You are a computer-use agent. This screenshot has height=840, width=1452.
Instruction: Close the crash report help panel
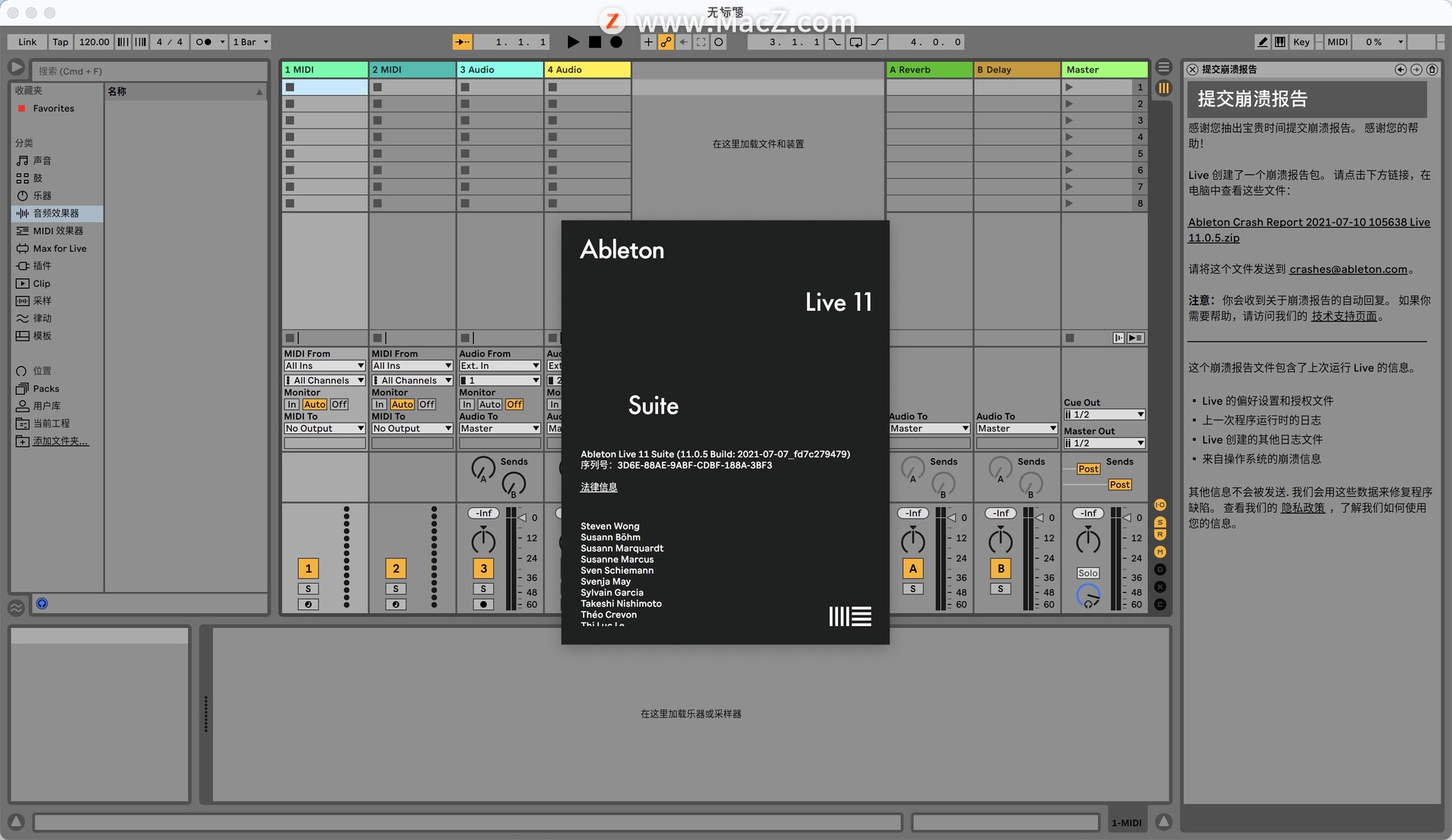1193,70
